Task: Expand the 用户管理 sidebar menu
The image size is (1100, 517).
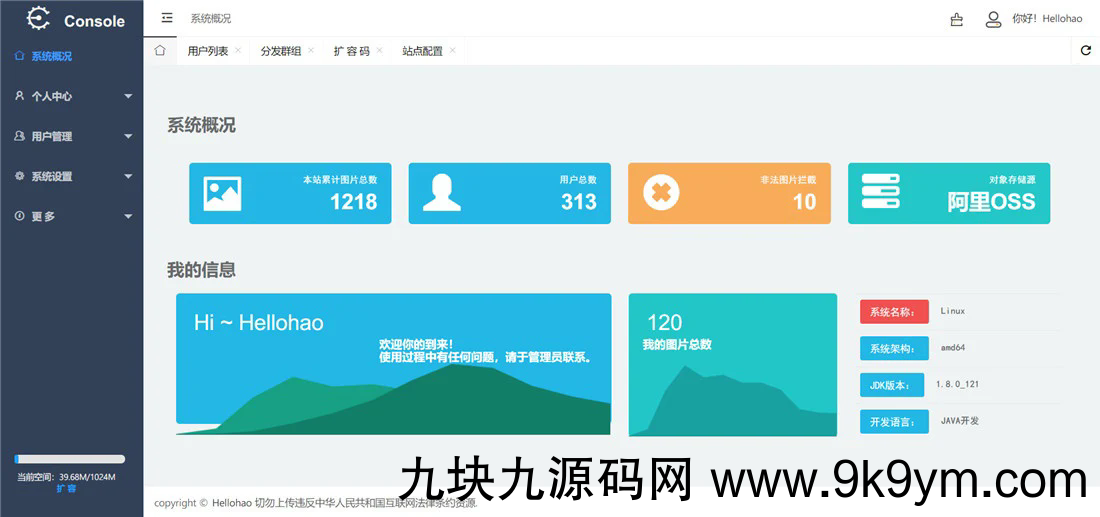Action: (71, 136)
